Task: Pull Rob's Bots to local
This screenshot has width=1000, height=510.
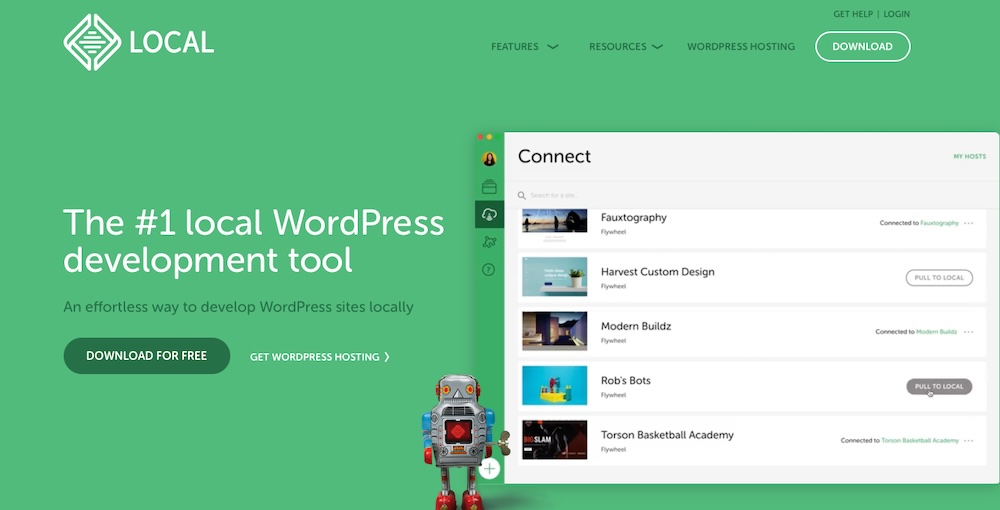Action: pyautogui.click(x=939, y=386)
